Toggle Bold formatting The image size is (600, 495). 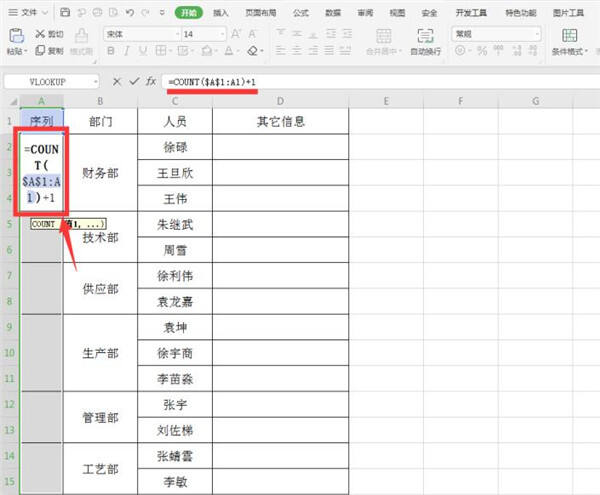tap(111, 50)
